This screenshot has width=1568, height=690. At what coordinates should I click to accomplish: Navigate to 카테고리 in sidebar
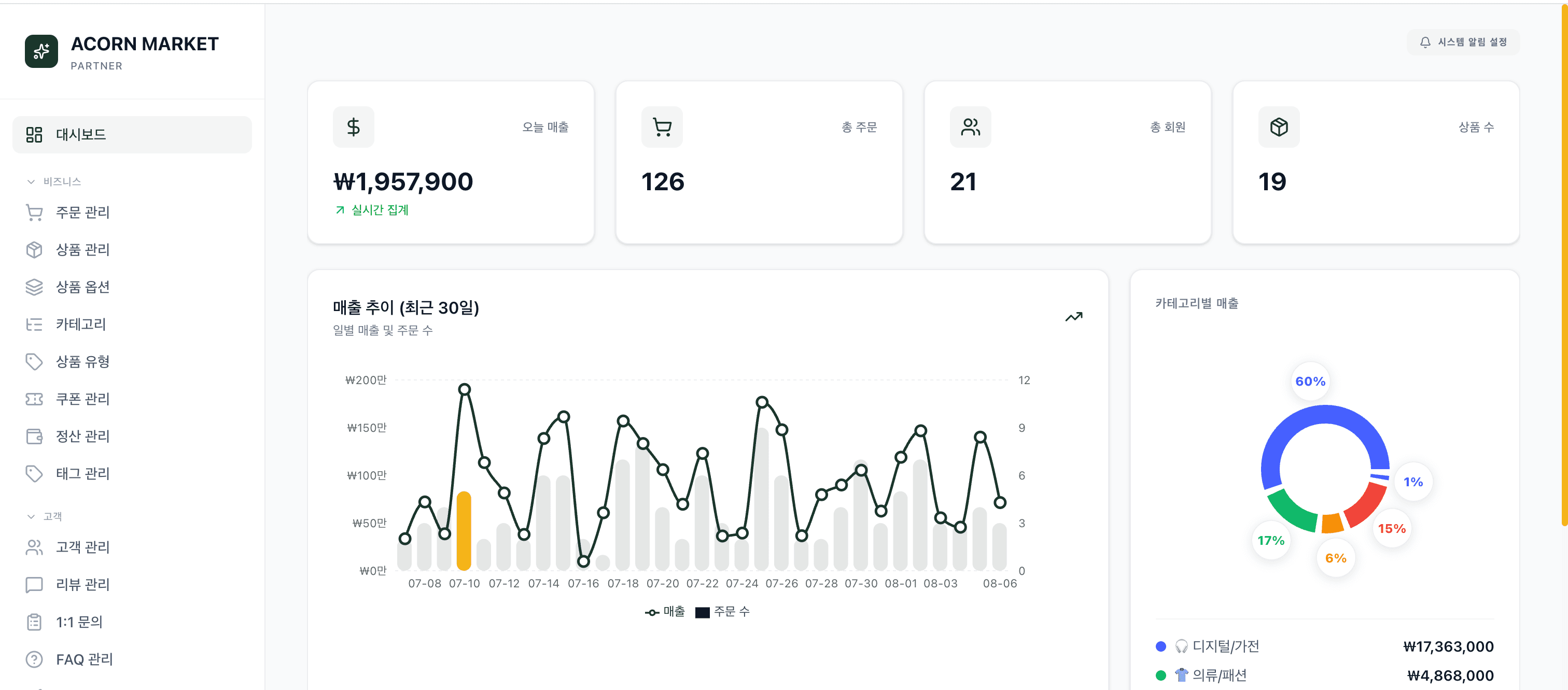click(132, 325)
